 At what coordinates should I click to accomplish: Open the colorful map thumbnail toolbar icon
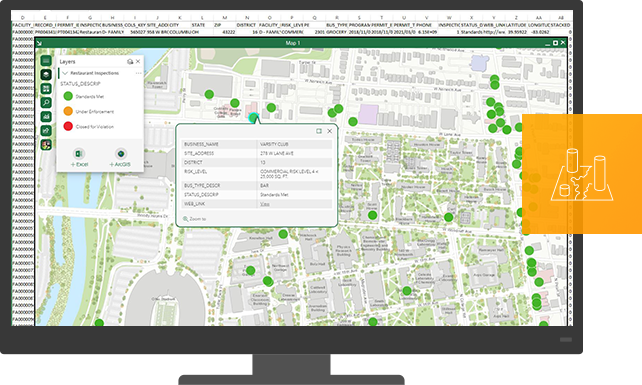point(46,145)
